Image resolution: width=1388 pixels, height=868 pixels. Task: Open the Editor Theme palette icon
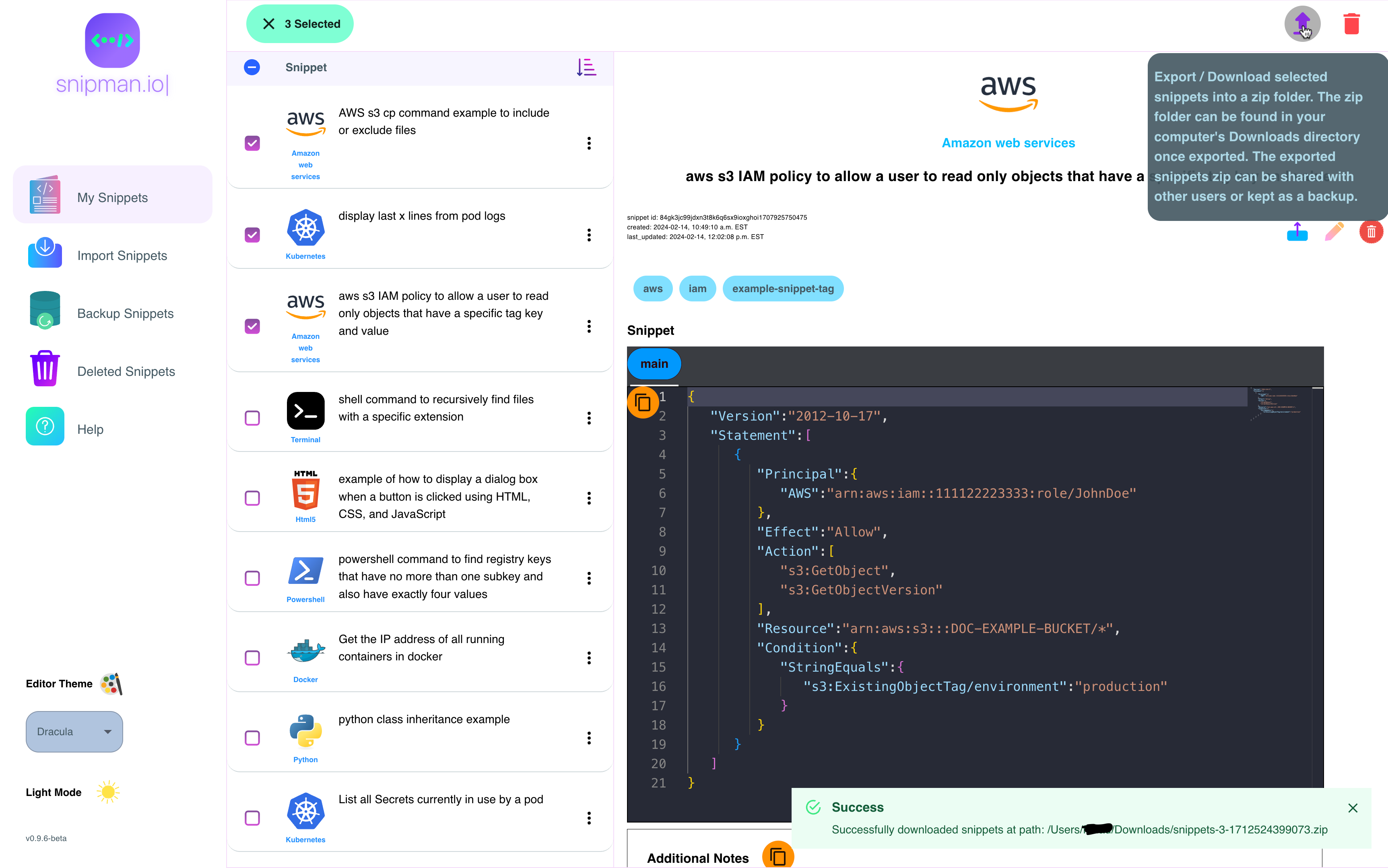(x=111, y=684)
